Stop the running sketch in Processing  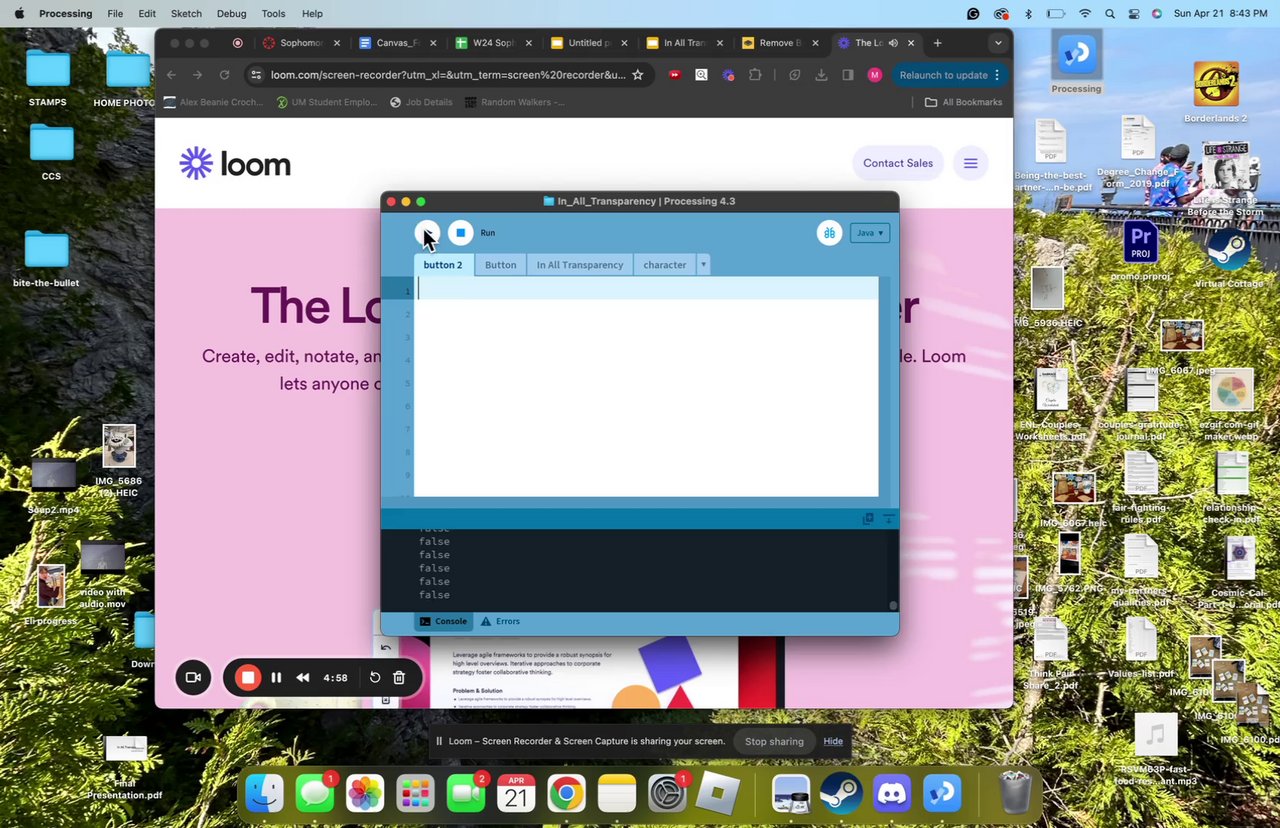point(460,233)
